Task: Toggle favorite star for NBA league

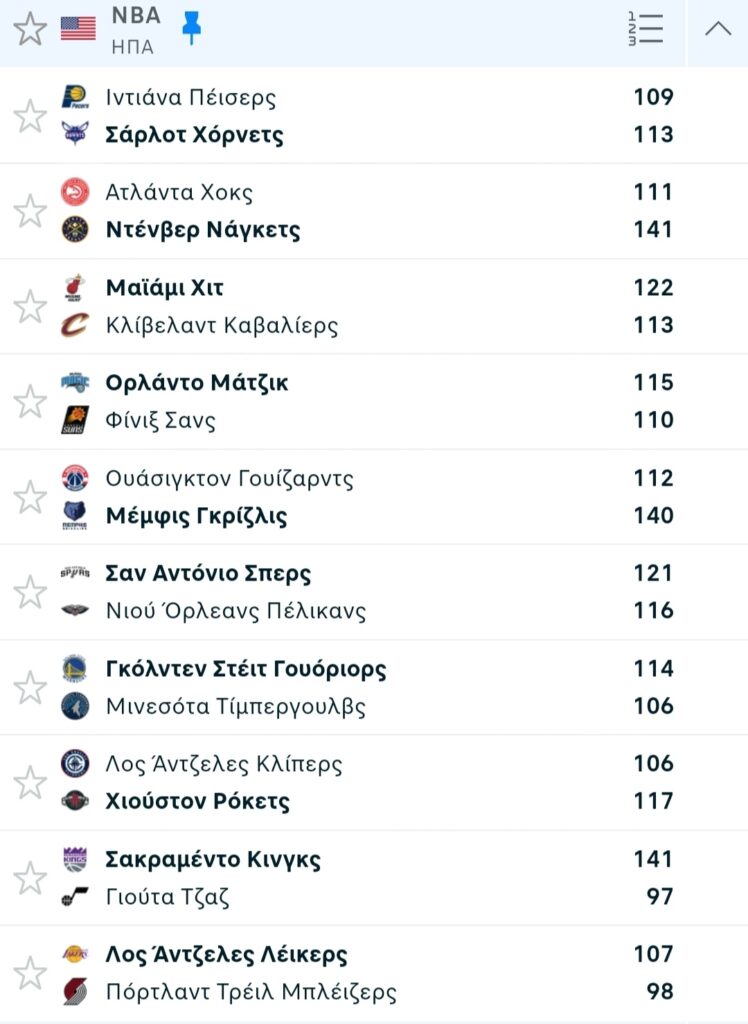Action: [x=30, y=29]
